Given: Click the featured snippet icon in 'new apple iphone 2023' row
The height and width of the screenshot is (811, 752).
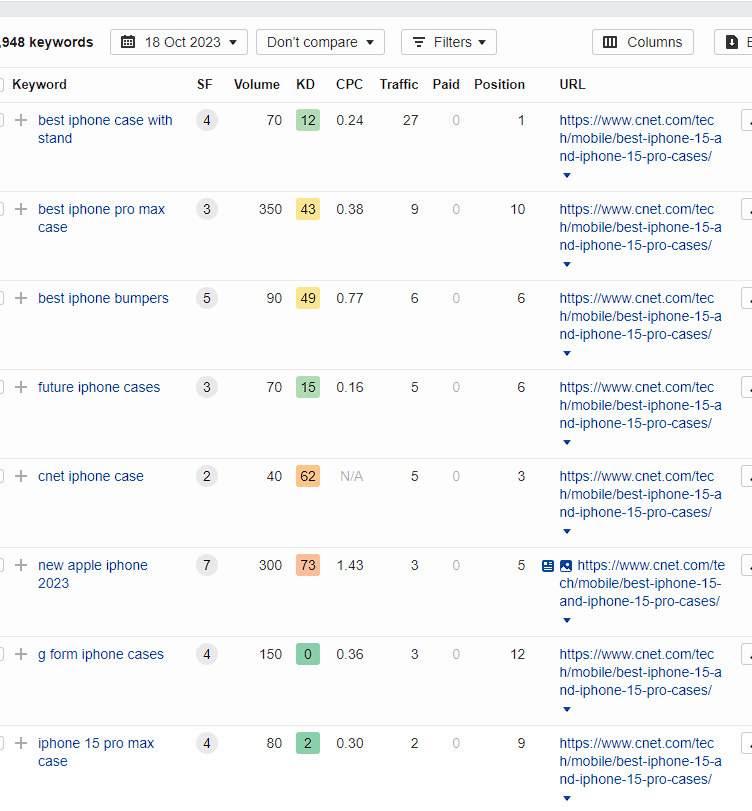Looking at the screenshot, I should pyautogui.click(x=548, y=565).
